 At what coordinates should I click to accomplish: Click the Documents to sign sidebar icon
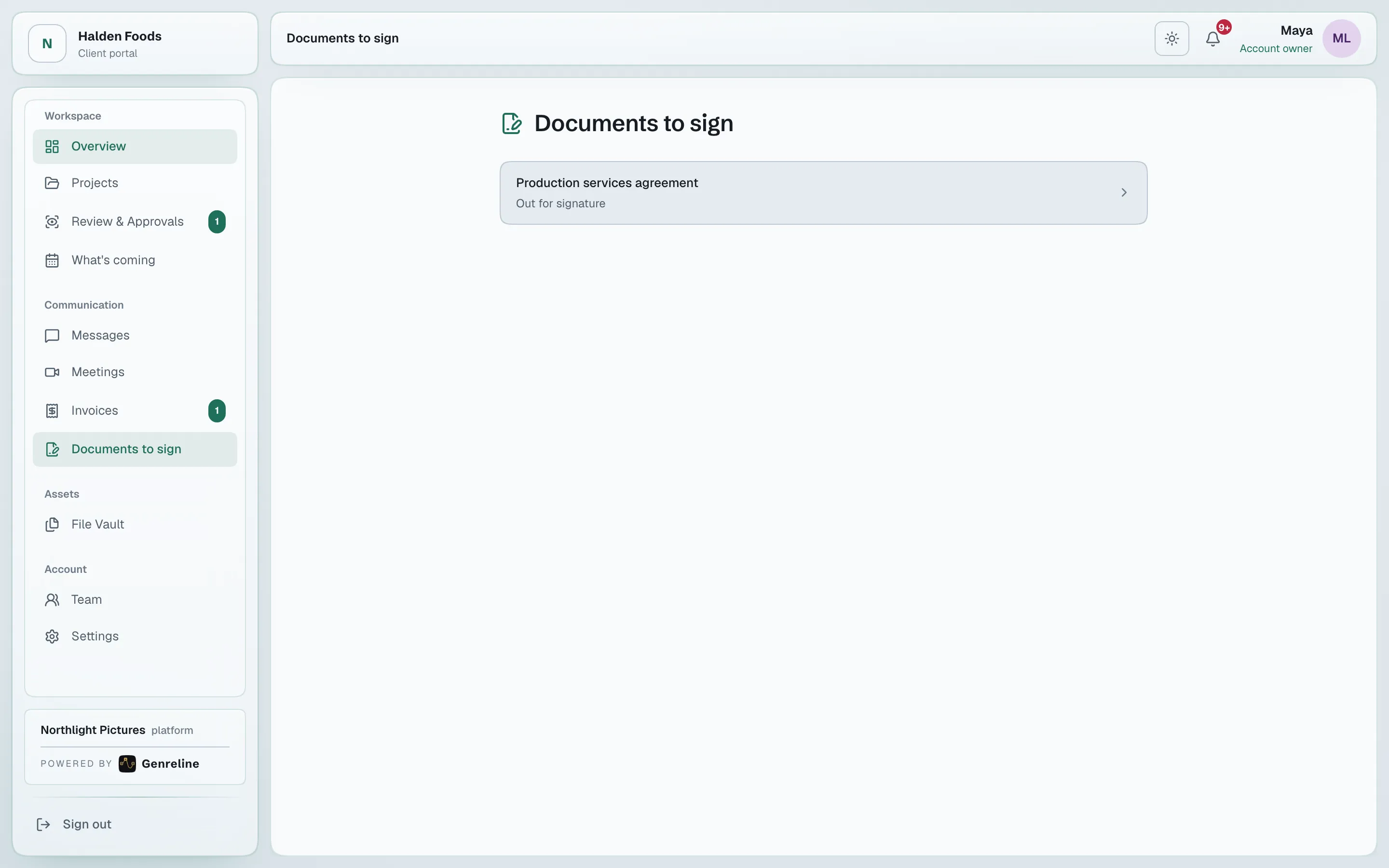click(52, 449)
